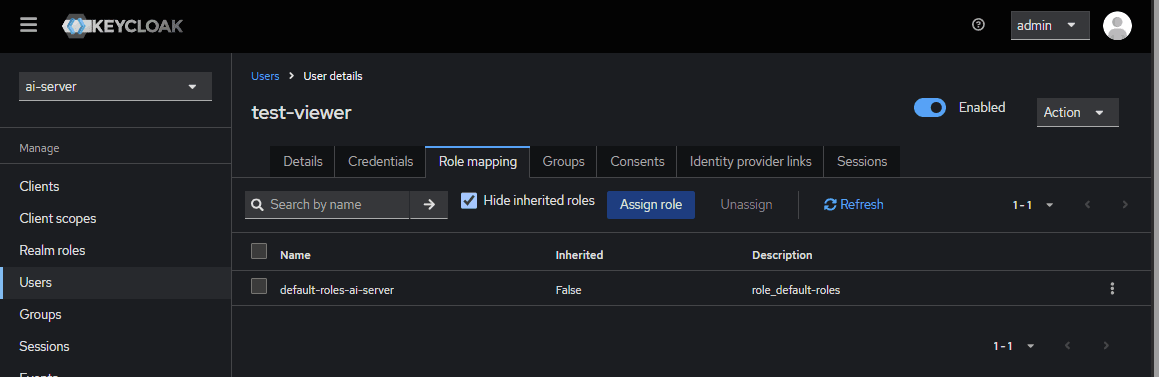This screenshot has height=377, width=1159.
Task: Click the Refresh link
Action: (854, 205)
